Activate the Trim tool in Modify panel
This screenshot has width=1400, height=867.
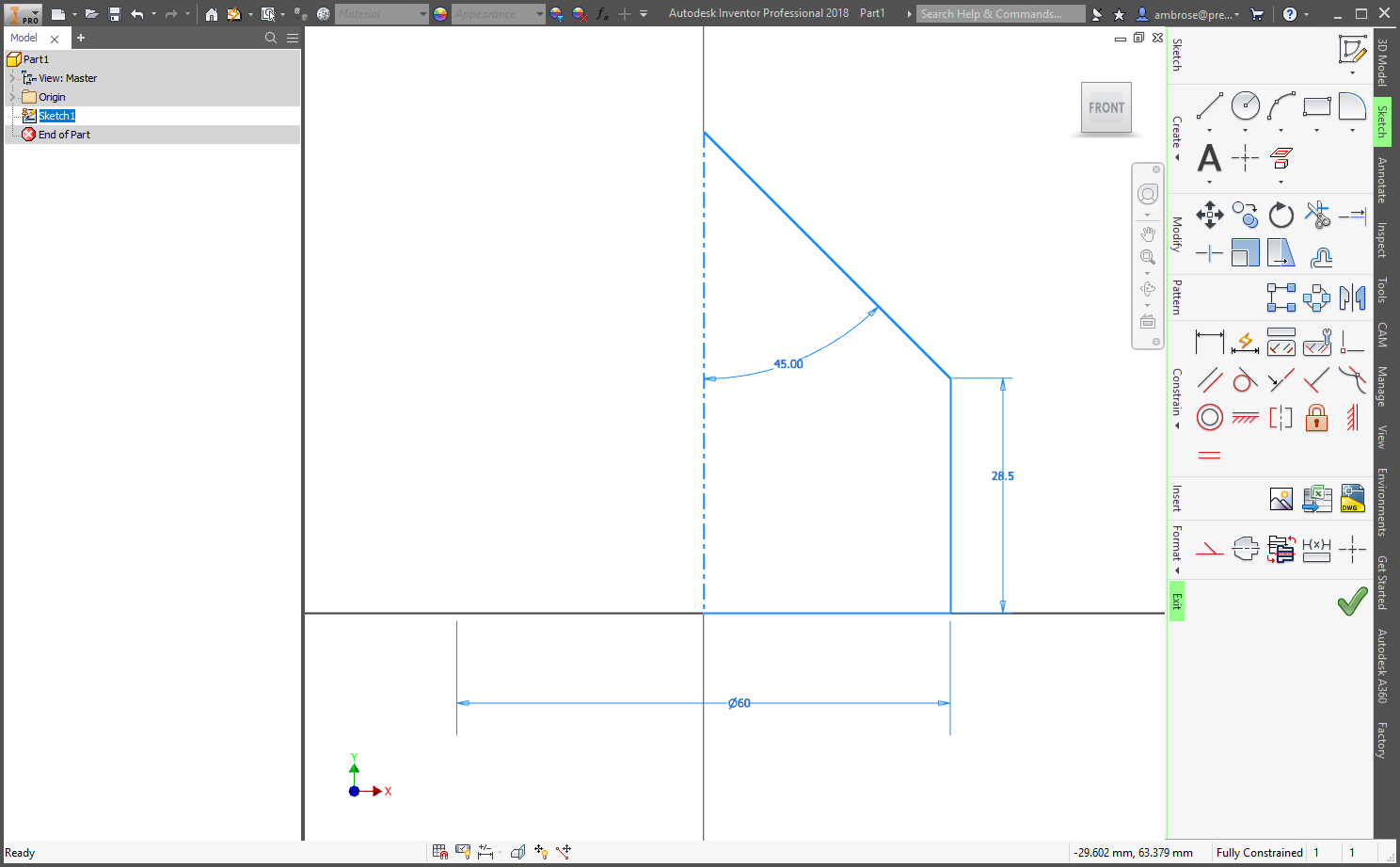click(1317, 215)
